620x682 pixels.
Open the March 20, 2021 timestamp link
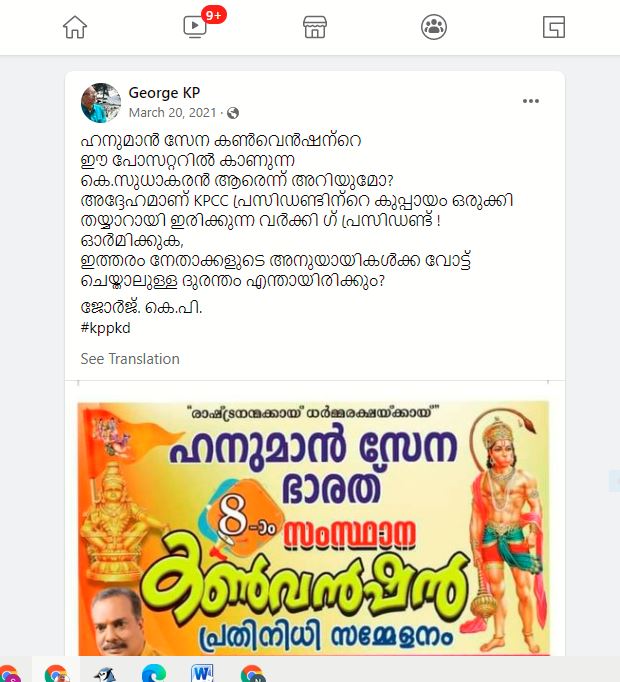pos(172,113)
